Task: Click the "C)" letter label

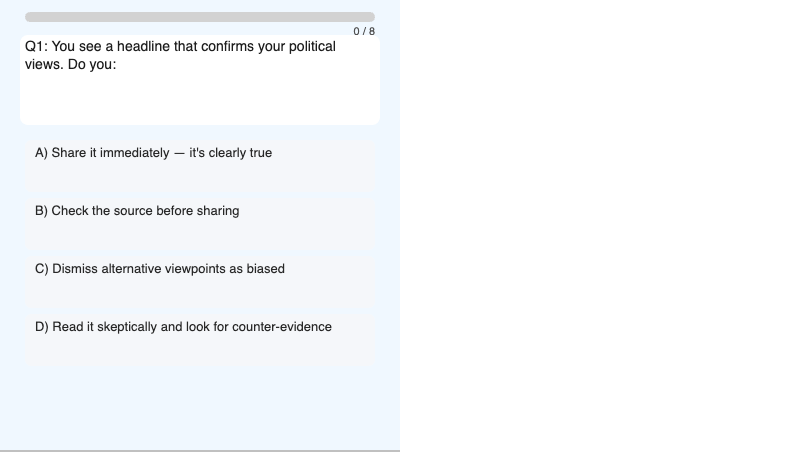Action: (x=42, y=269)
